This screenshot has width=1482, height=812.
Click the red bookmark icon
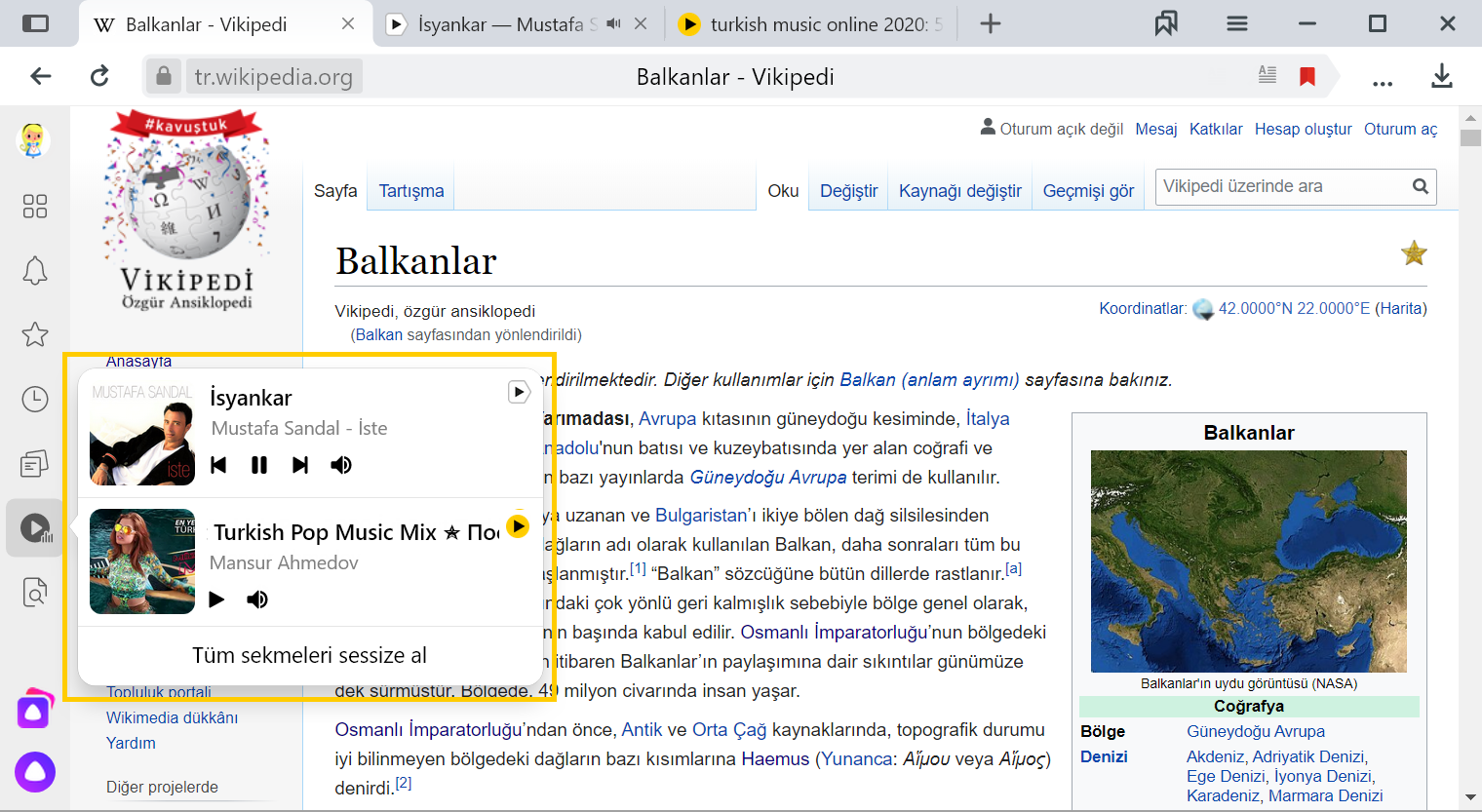[x=1307, y=76]
